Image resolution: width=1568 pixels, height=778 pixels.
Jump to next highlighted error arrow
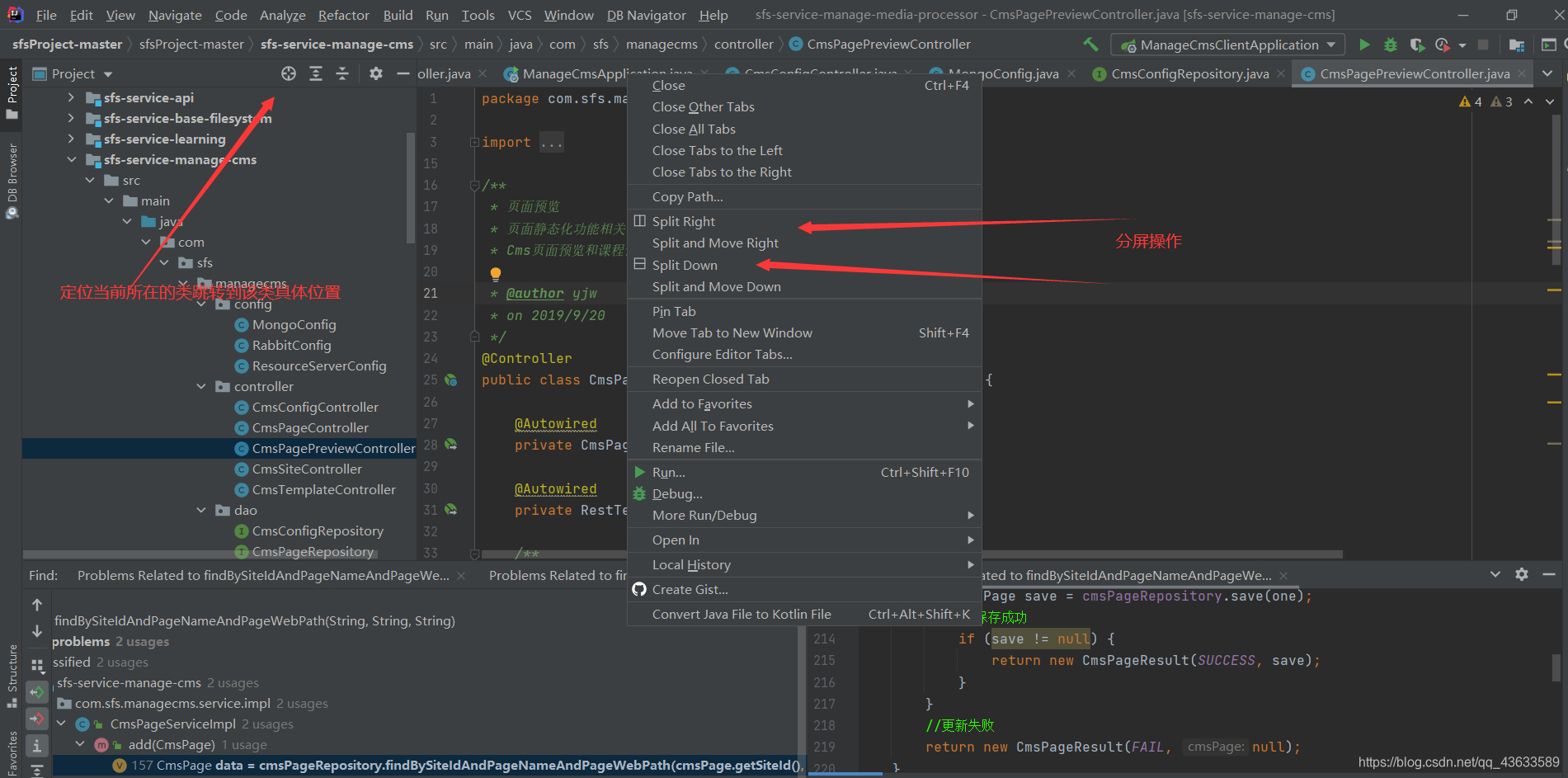point(1550,101)
